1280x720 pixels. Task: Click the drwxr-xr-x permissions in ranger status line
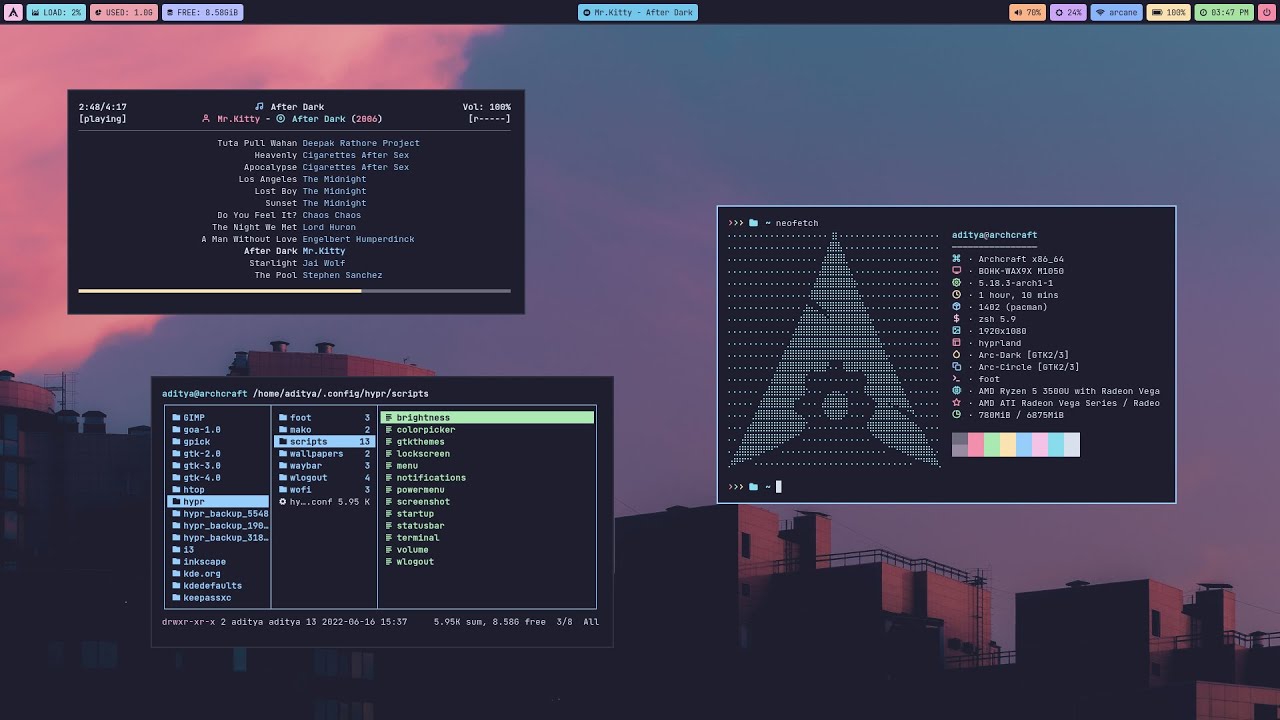(x=189, y=622)
